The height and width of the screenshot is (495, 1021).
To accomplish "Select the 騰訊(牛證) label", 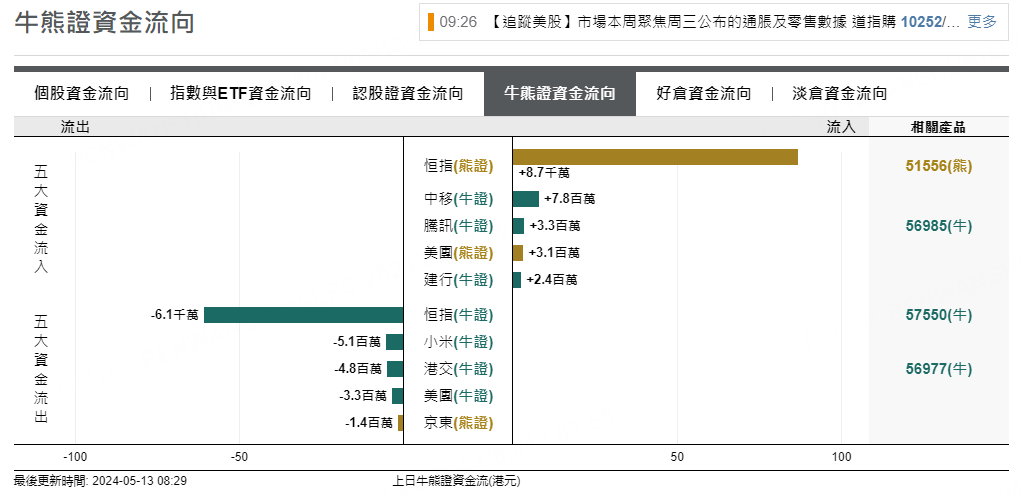I will 458,226.
